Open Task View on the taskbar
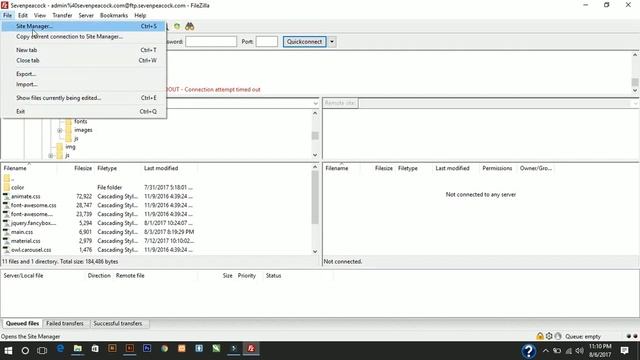This screenshot has height=360, width=640. point(42,350)
